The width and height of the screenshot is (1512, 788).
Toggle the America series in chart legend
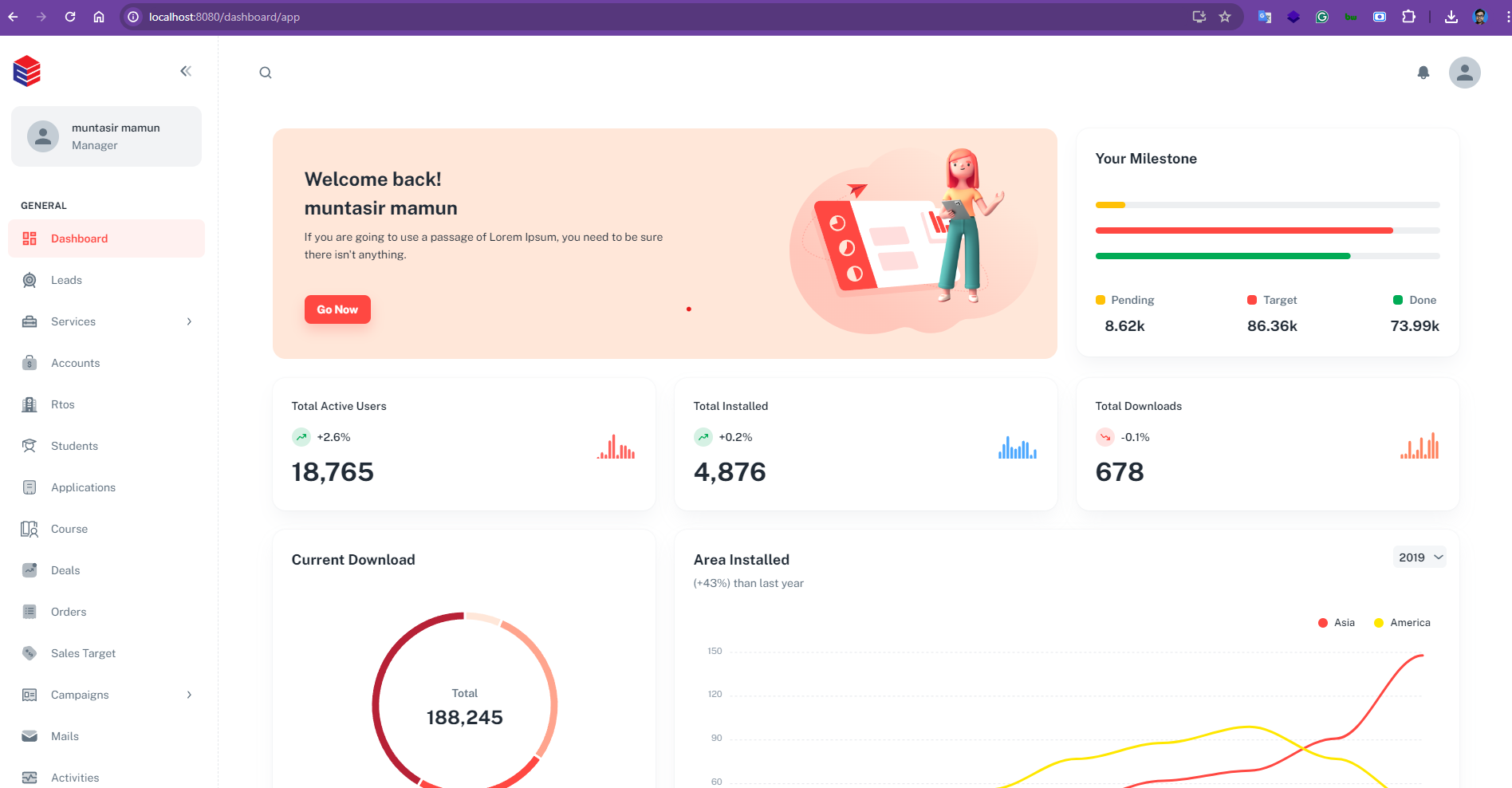pos(1402,623)
